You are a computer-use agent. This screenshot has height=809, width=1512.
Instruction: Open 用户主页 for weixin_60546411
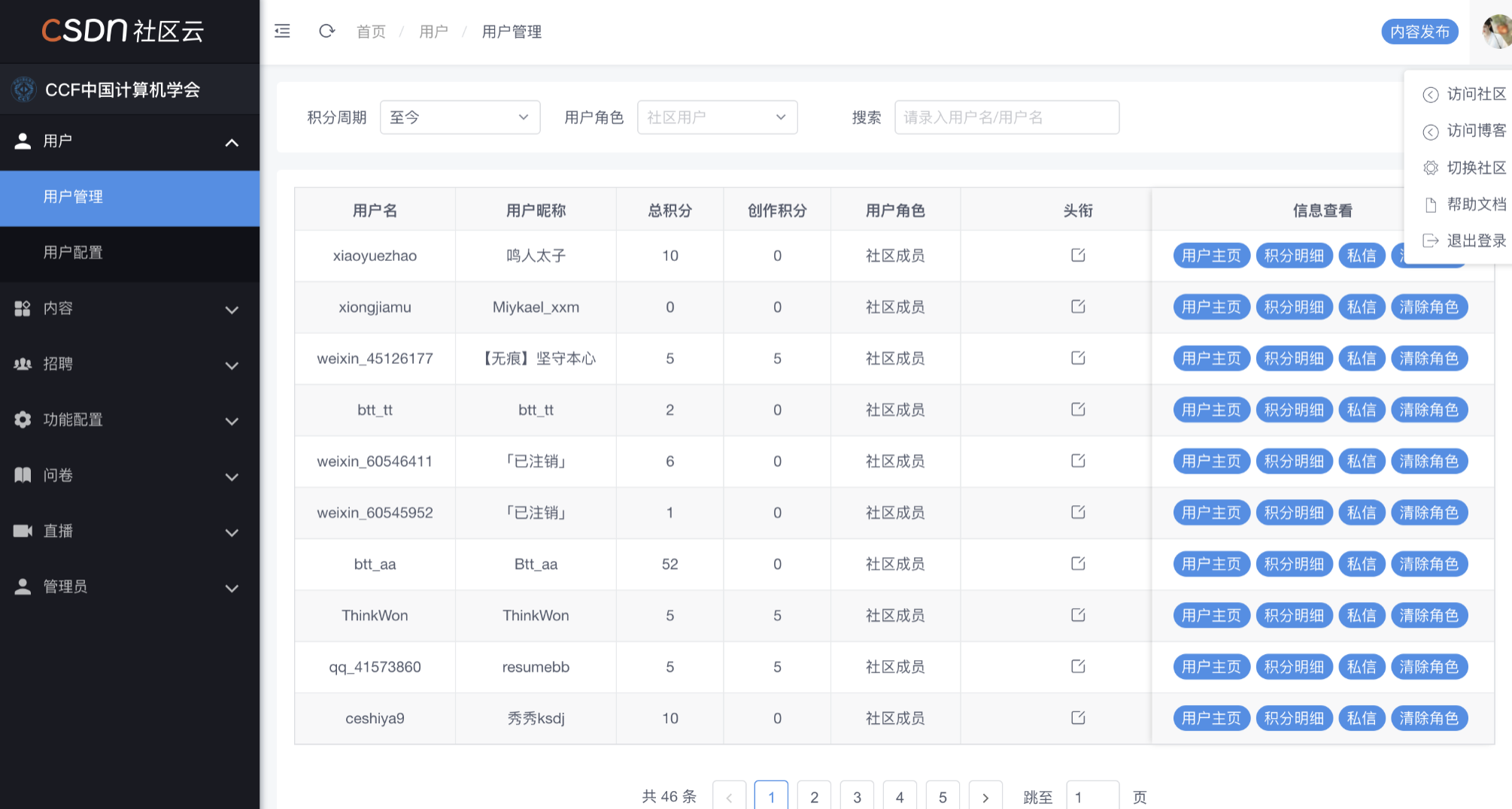(x=1211, y=461)
